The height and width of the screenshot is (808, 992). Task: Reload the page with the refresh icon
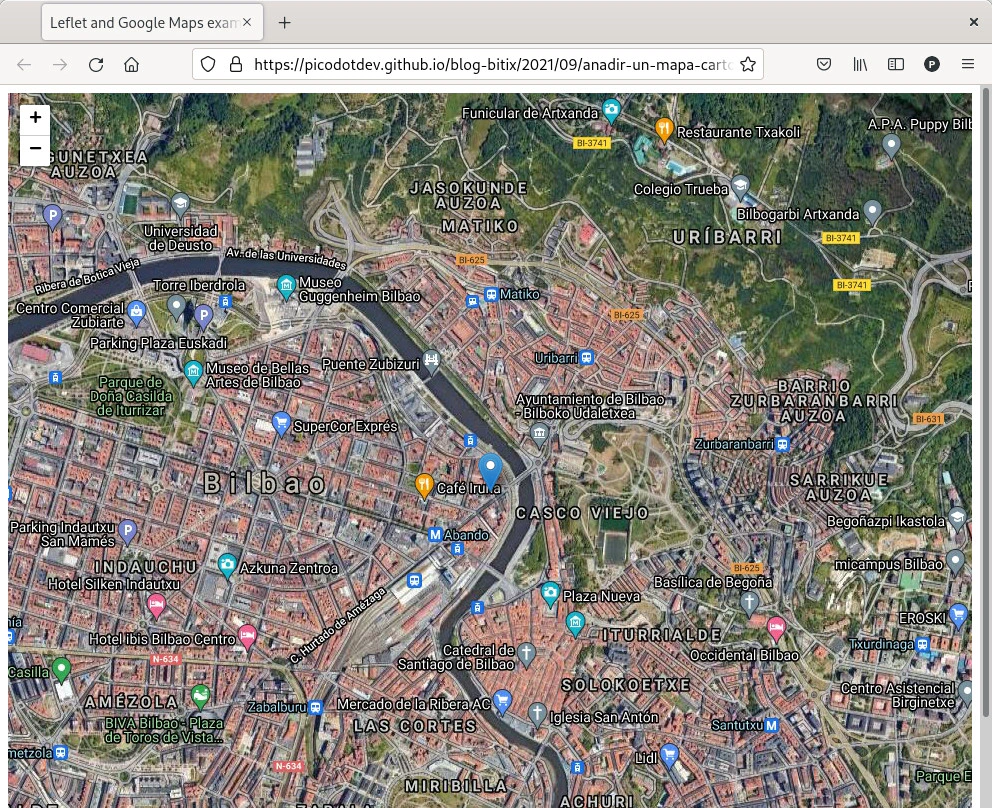(x=96, y=65)
